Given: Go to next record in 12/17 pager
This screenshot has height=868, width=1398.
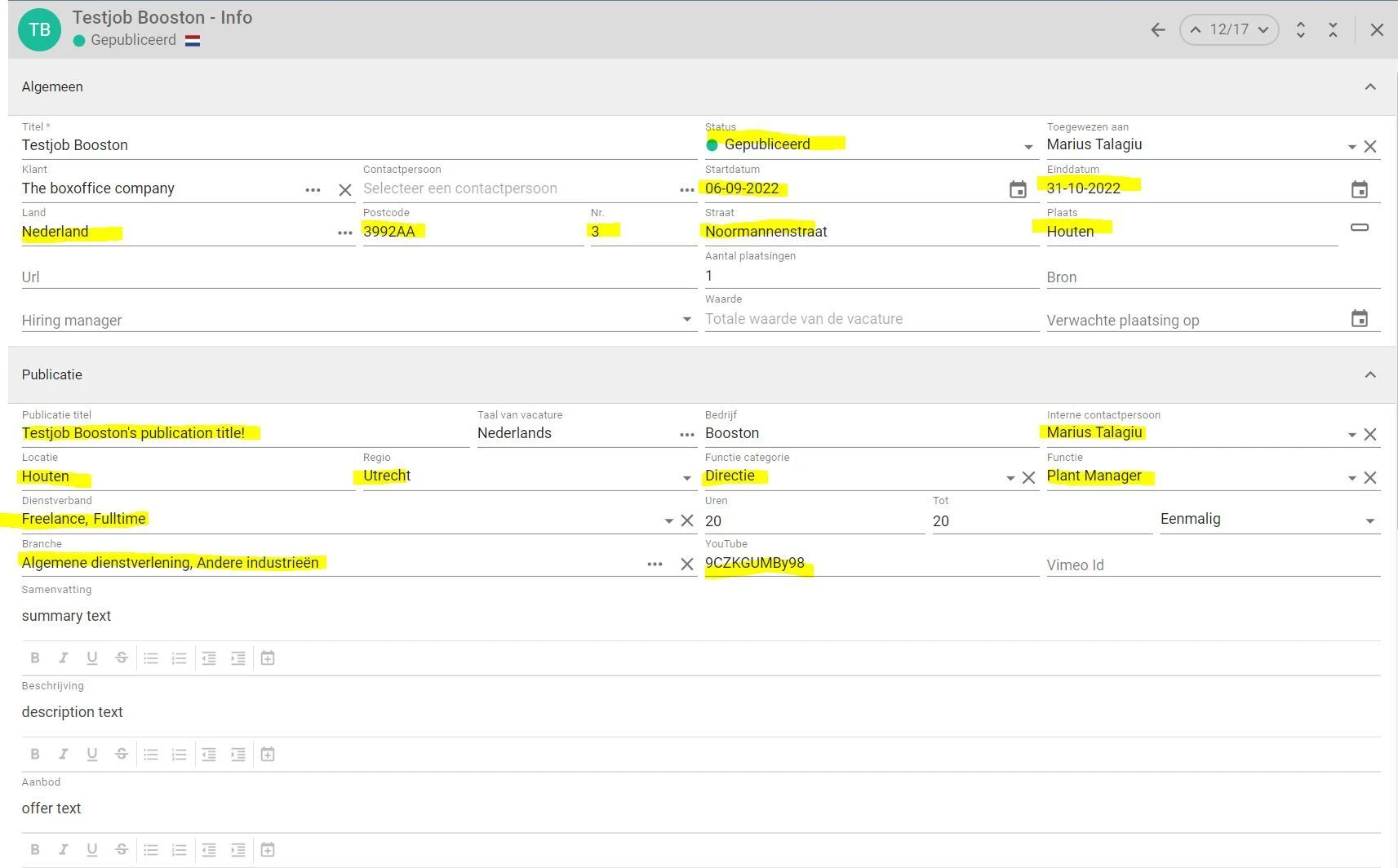Looking at the screenshot, I should (x=1263, y=30).
